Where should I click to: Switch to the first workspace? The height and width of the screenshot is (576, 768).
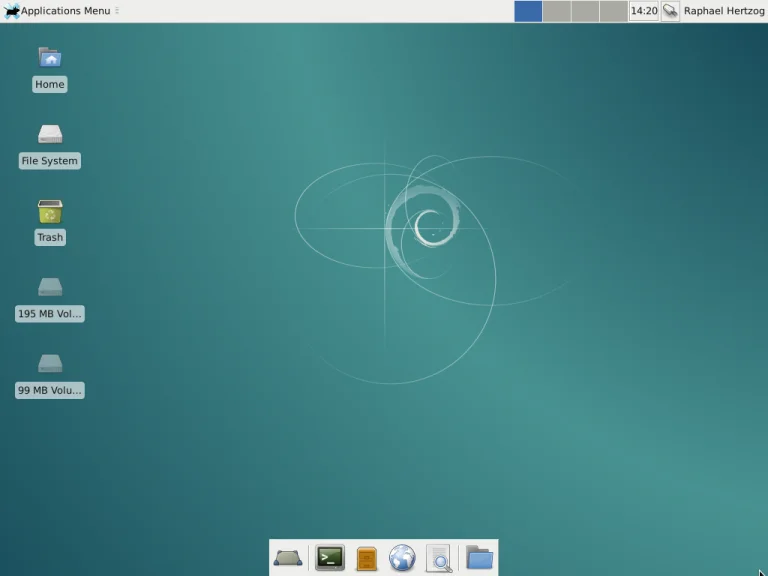tap(528, 11)
